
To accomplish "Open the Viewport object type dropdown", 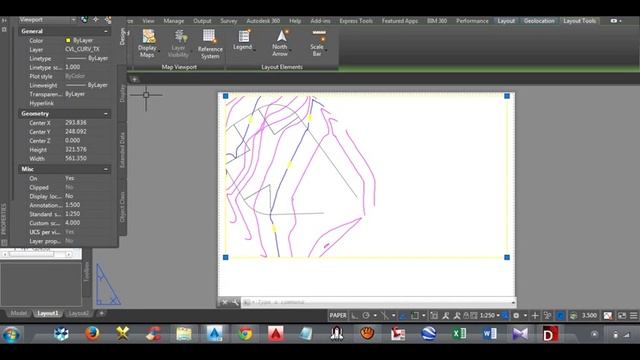I will [73, 20].
